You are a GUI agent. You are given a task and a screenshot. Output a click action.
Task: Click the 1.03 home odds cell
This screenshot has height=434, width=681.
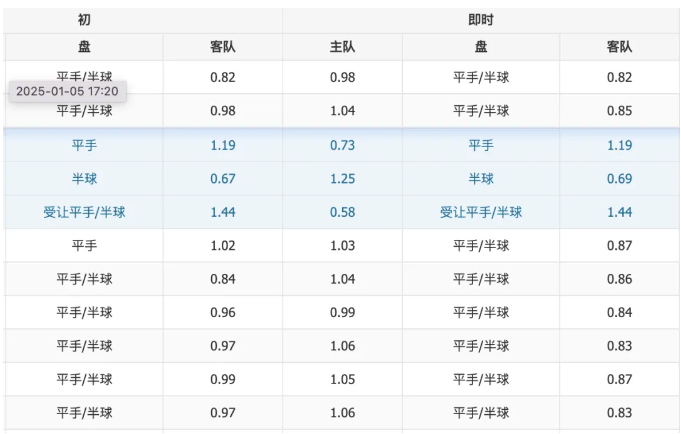343,245
